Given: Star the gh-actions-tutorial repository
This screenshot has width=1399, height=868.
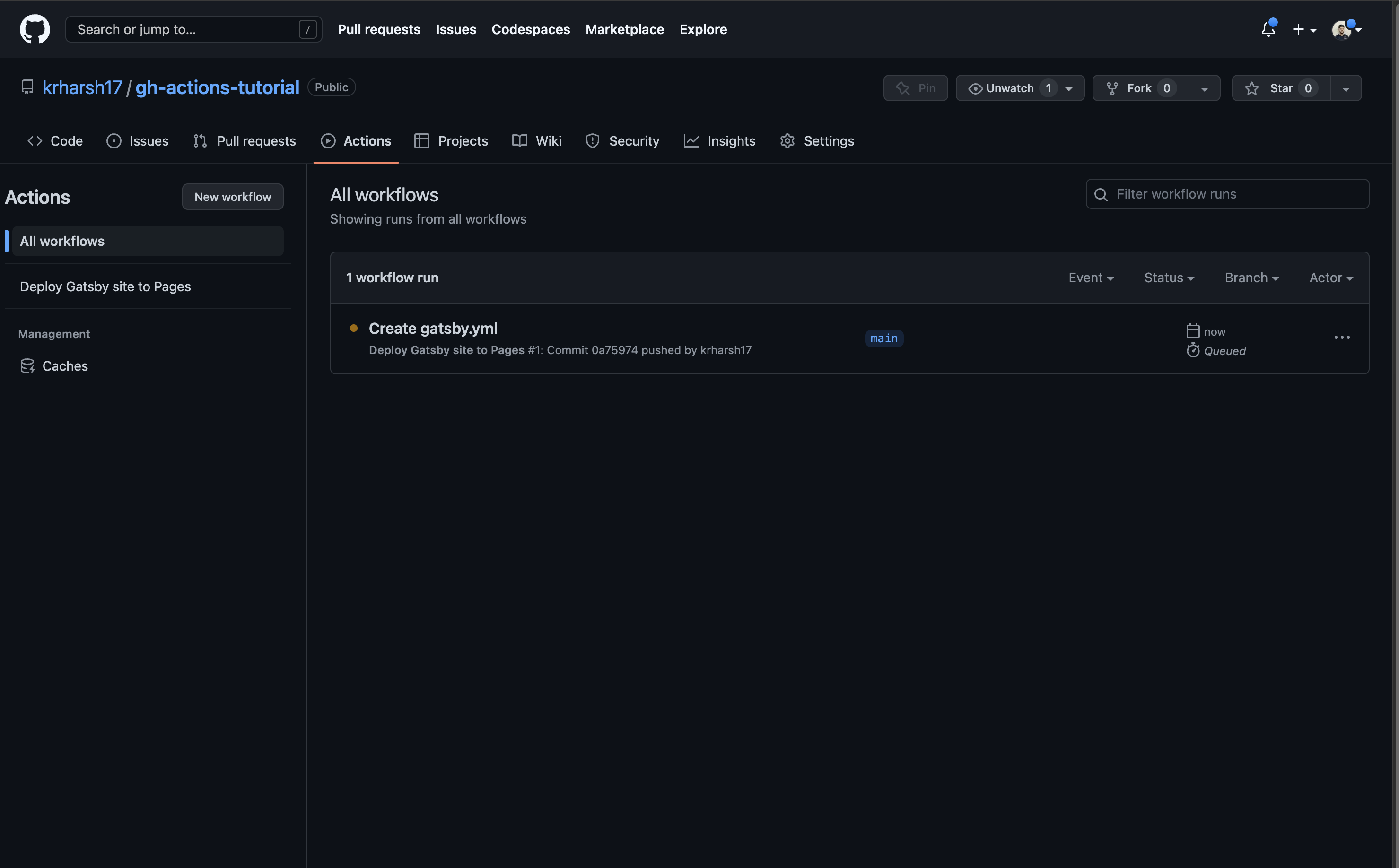Looking at the screenshot, I should pyautogui.click(x=1281, y=88).
